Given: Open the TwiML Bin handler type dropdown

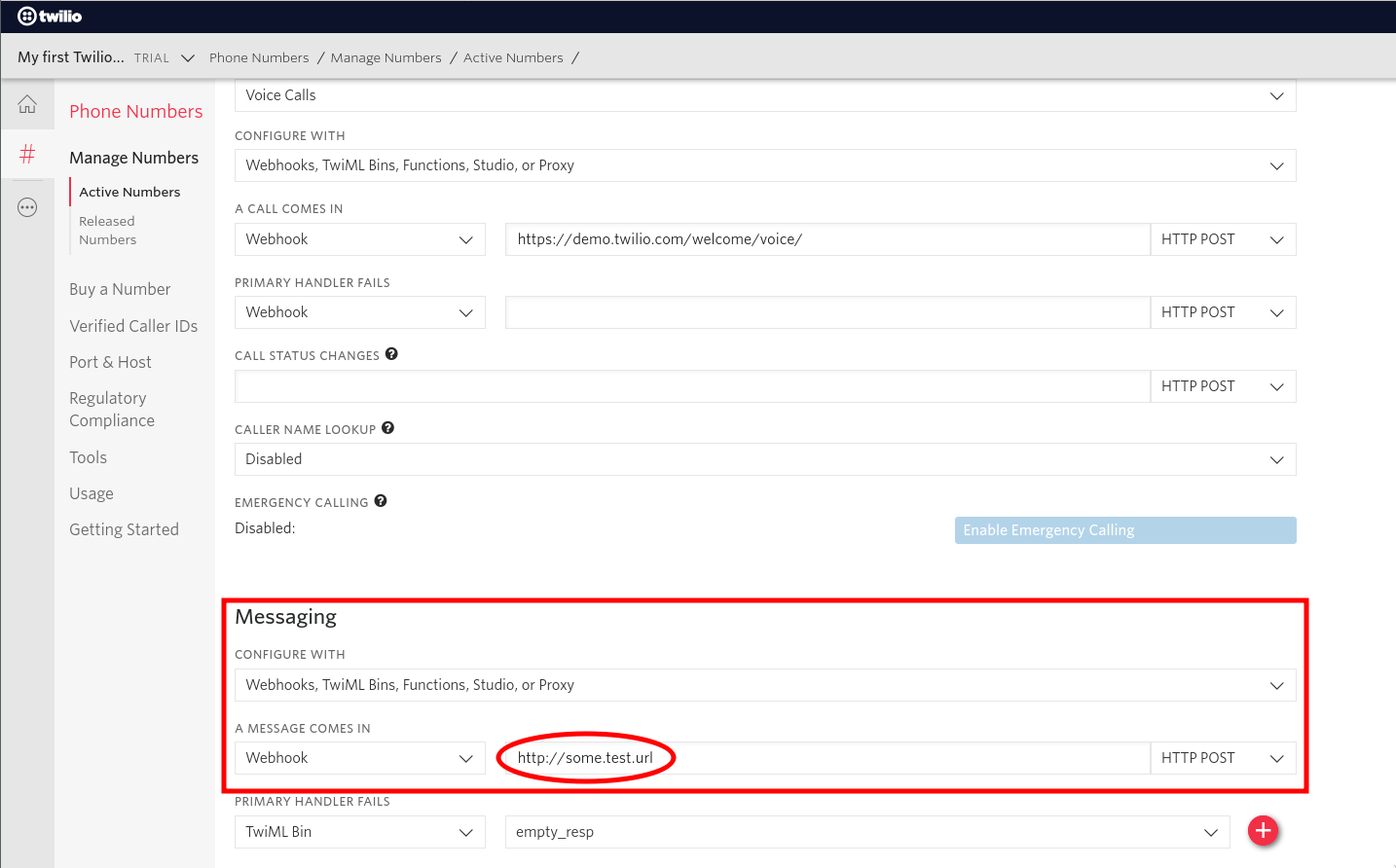Looking at the screenshot, I should (x=360, y=832).
